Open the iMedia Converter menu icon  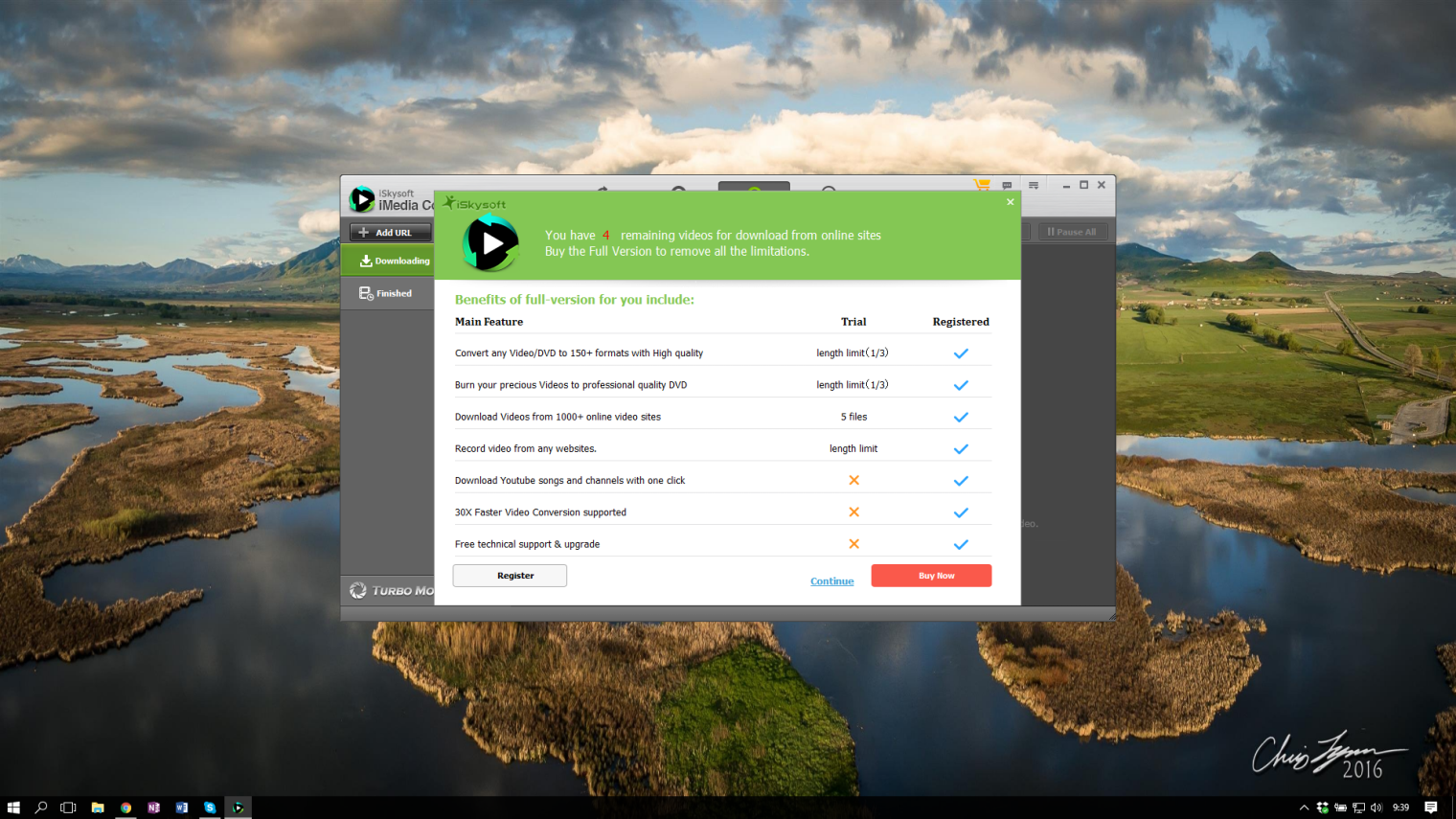[1034, 185]
